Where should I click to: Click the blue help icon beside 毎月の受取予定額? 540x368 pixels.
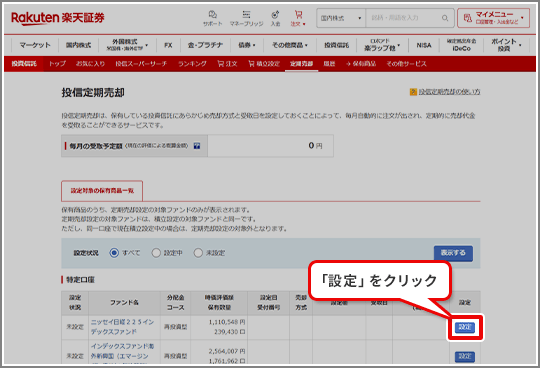(x=197, y=146)
